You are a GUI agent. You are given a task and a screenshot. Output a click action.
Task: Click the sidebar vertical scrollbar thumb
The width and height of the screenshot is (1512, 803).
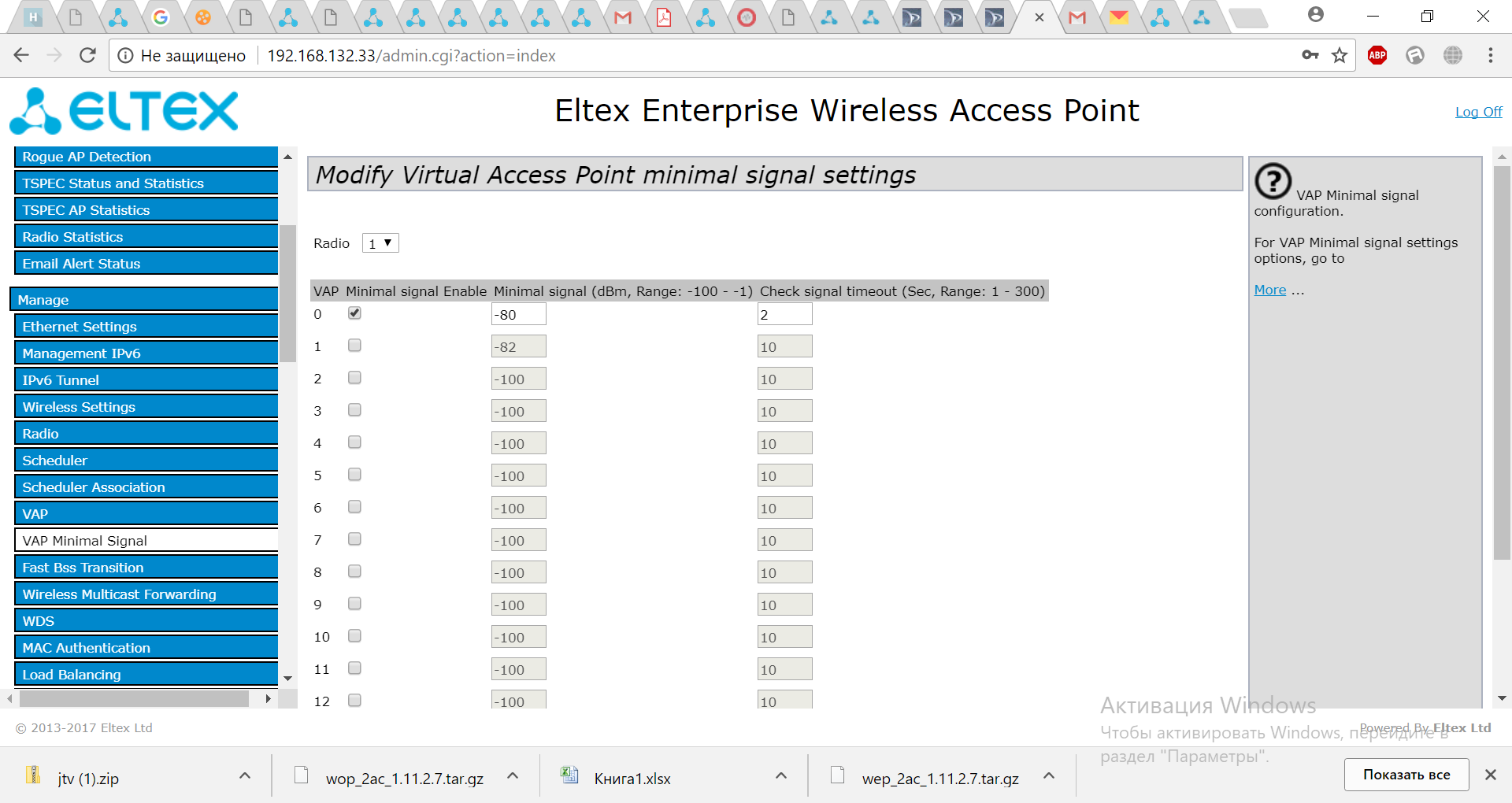point(288,293)
